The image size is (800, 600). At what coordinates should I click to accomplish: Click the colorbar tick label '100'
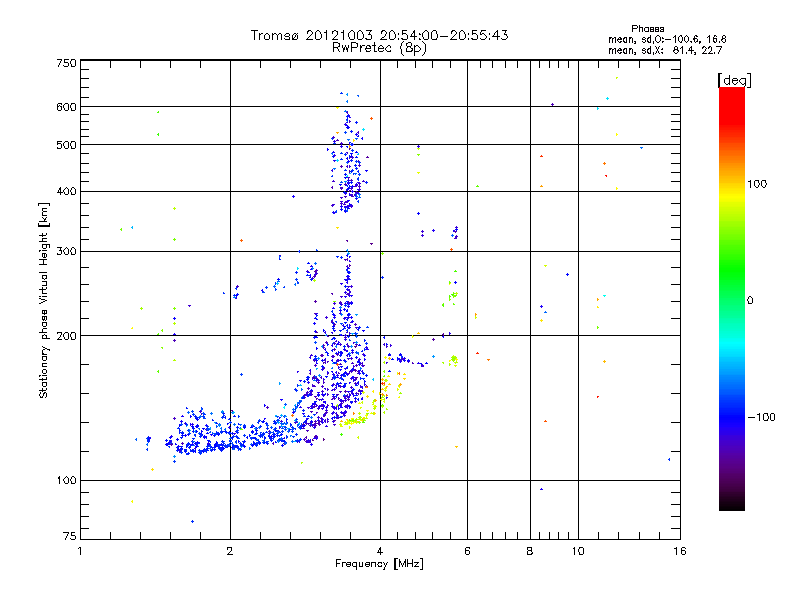point(757,184)
